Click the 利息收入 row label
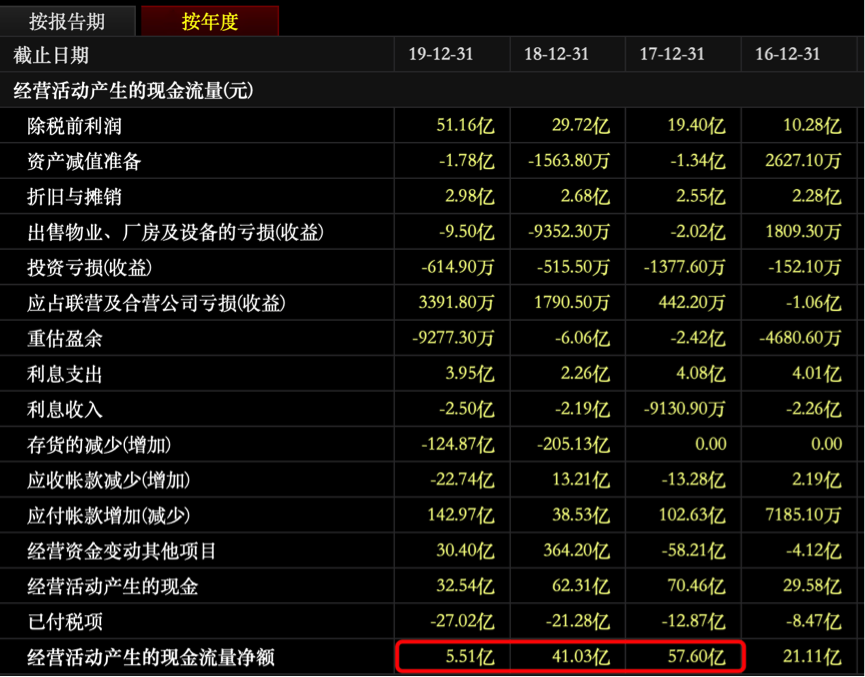Viewport: 865px width, 677px height. (x=65, y=409)
